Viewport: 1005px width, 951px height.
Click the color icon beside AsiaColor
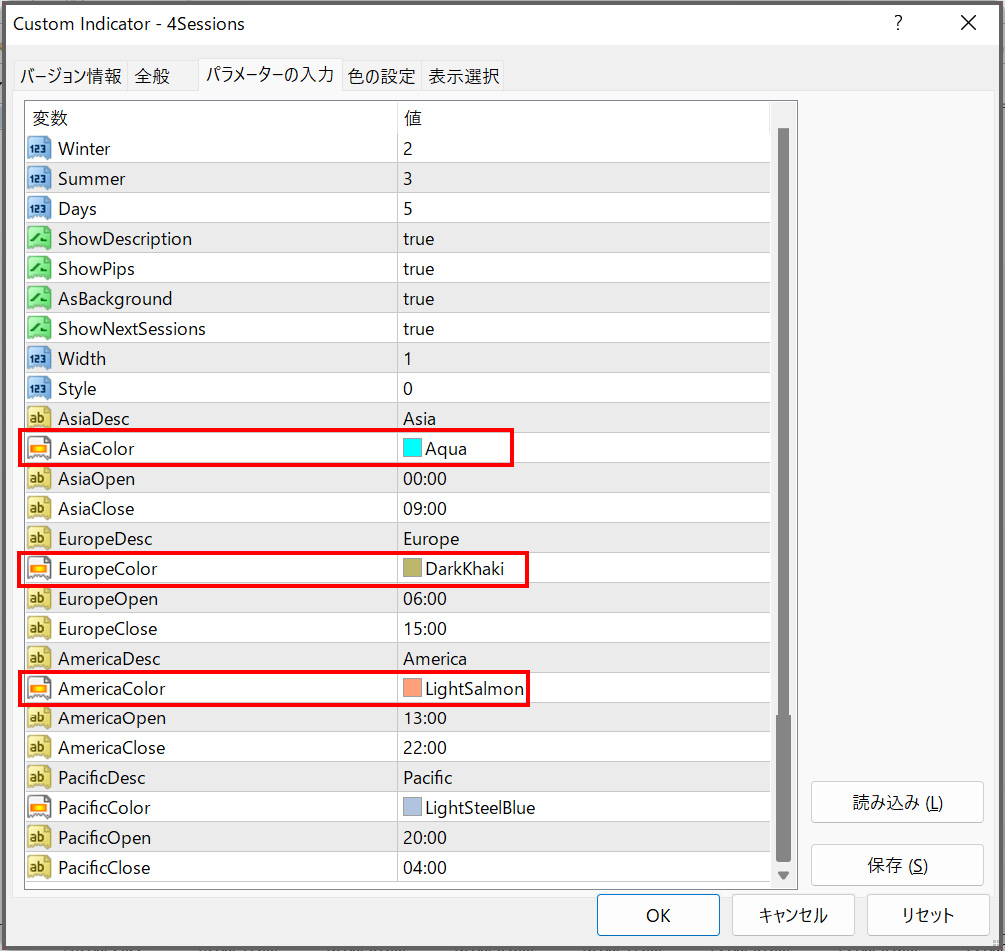[x=39, y=449]
